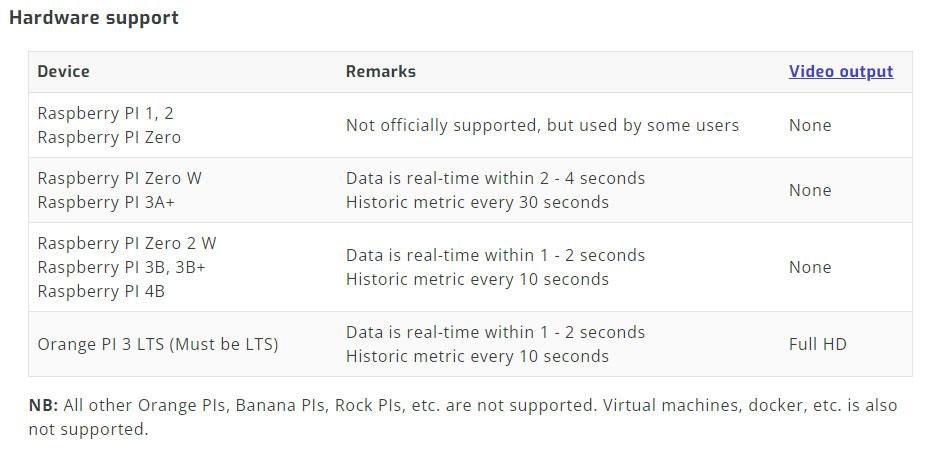931x451 pixels.
Task: Click None in the Raspberry PI 4B row
Action: 809,267
